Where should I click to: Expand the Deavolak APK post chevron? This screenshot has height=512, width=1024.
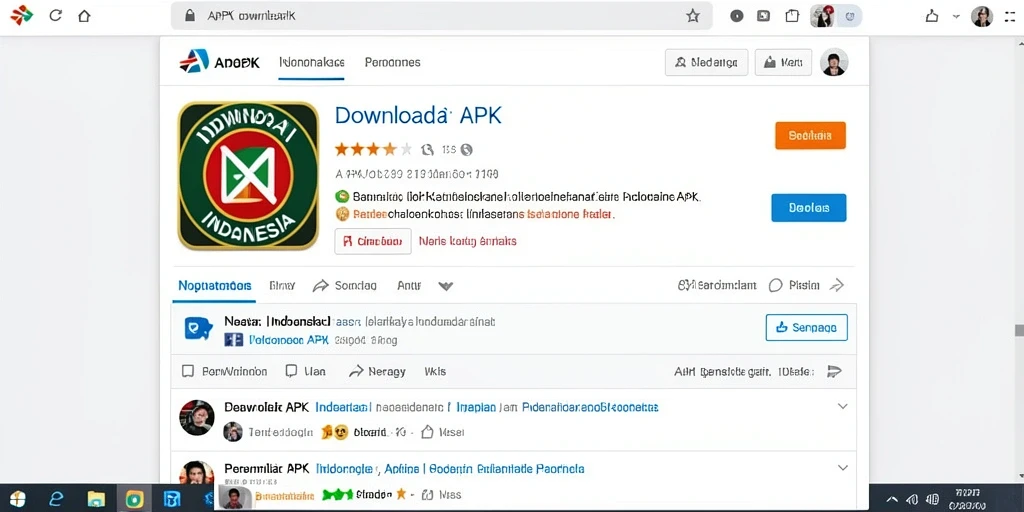point(842,406)
